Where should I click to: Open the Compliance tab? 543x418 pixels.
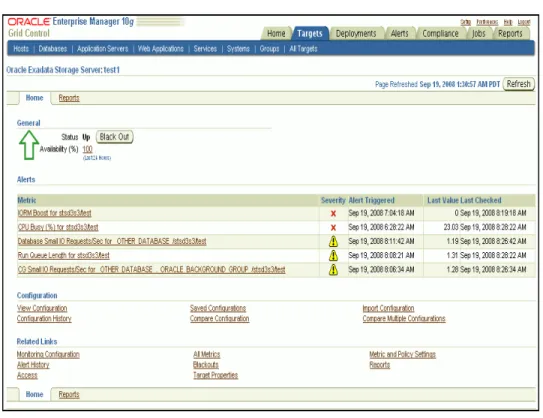click(440, 34)
